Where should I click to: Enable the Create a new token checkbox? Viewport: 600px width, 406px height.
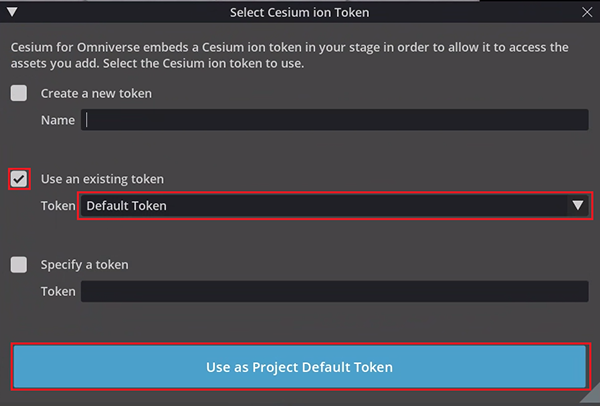[19, 93]
